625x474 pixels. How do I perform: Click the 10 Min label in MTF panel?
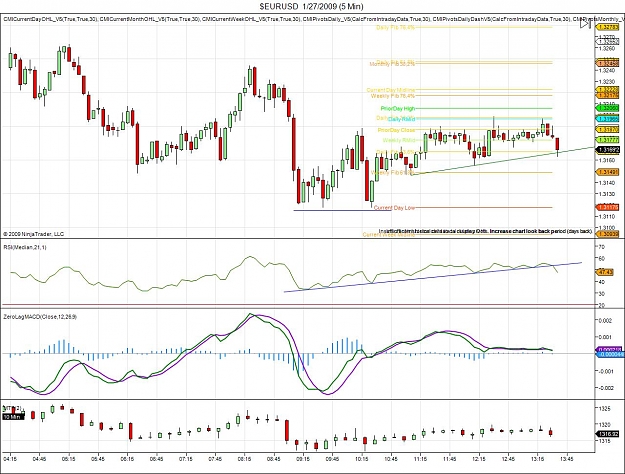coord(12,417)
